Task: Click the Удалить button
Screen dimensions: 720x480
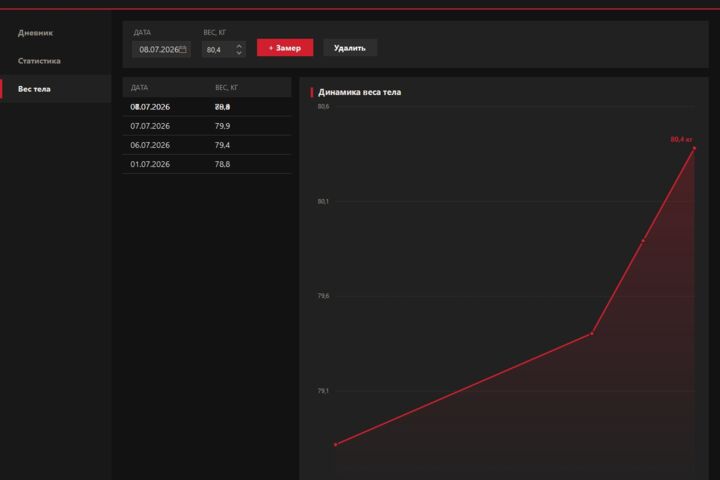Action: 350,48
